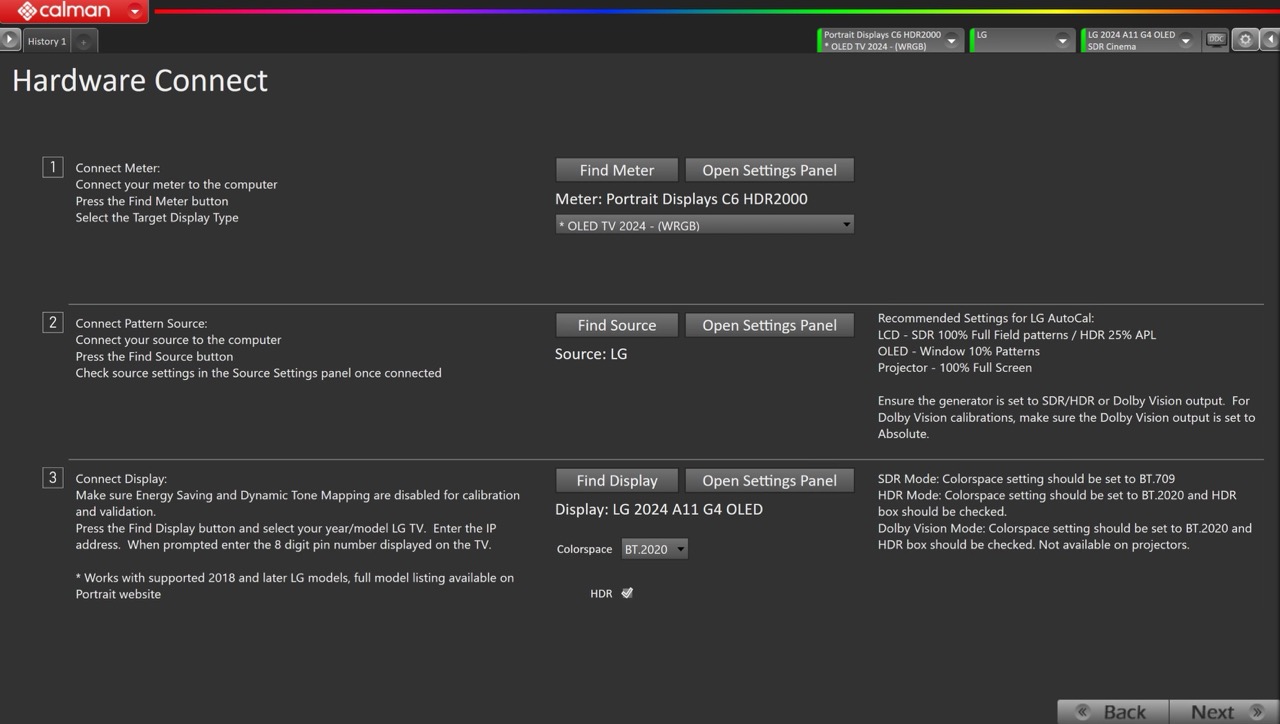Screen dimensions: 1280x724
Task: Proceed with the Next button
Action: [1224, 711]
